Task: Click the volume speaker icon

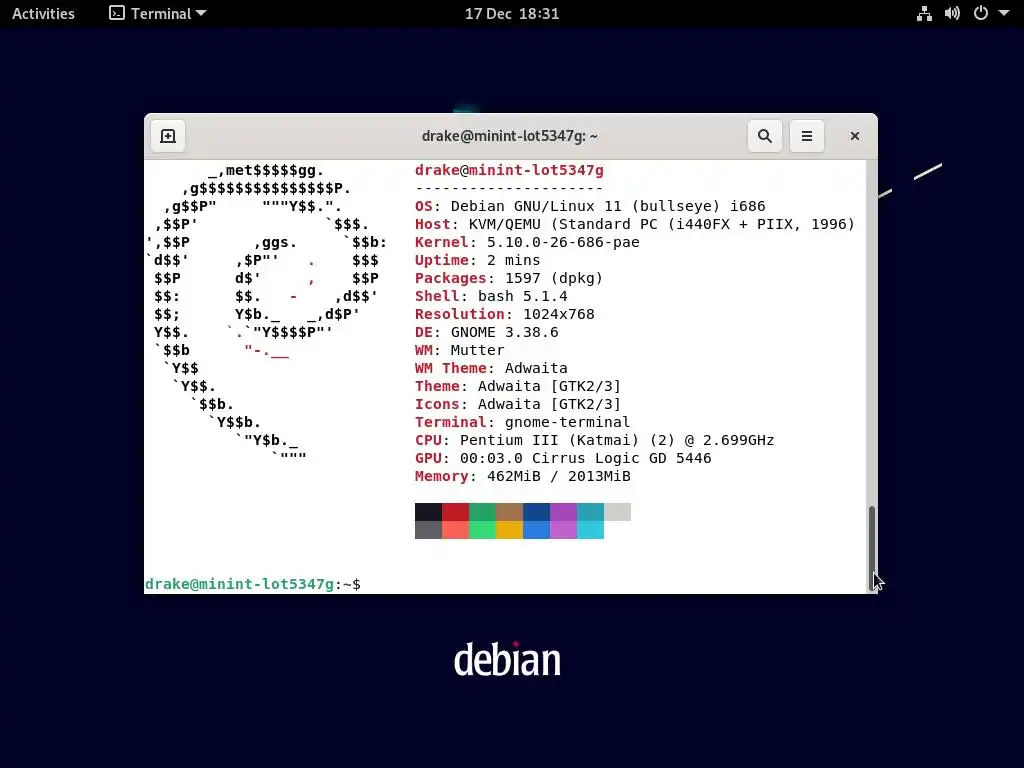Action: [952, 14]
